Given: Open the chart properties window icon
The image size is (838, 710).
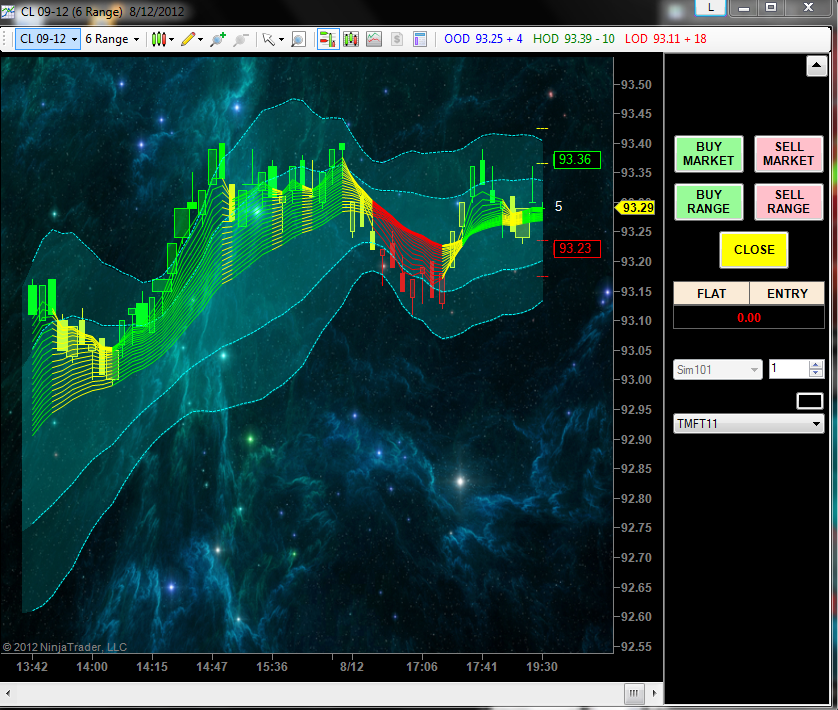Looking at the screenshot, I should 420,39.
